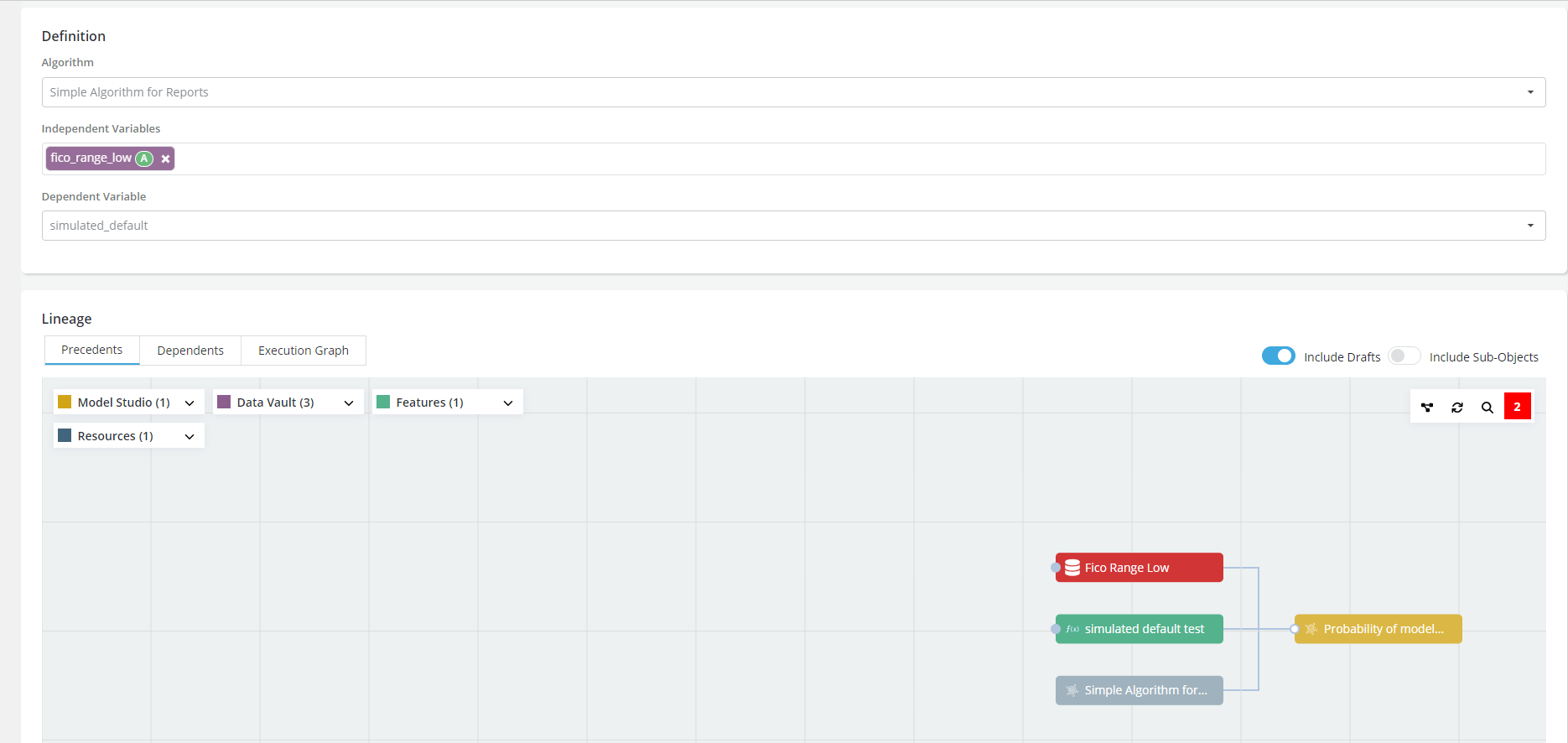The image size is (1568, 743).
Task: Click the database icon on Fico Range Low node
Action: [1072, 568]
